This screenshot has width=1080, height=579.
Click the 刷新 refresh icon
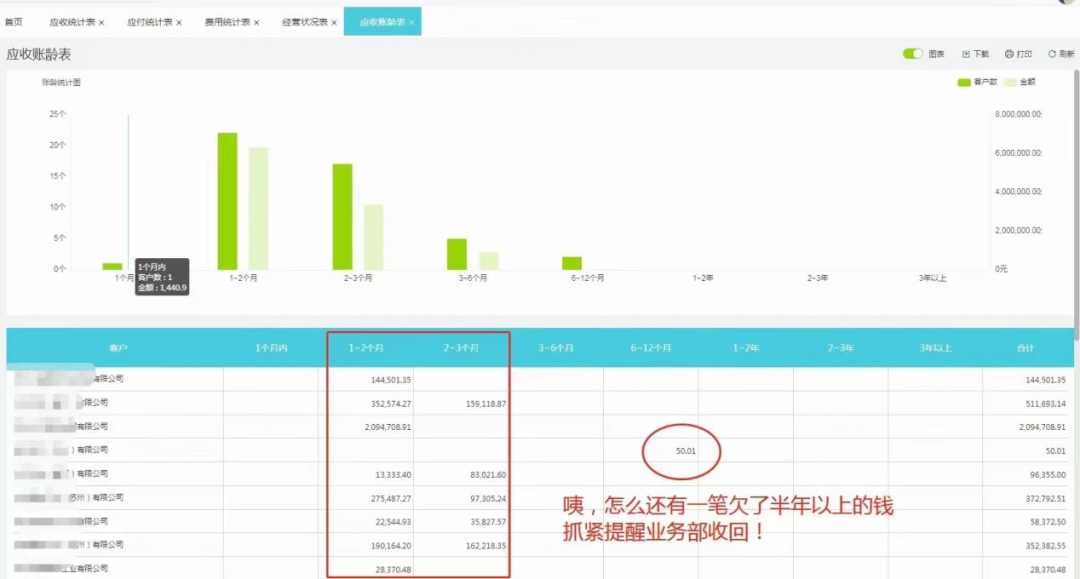tap(1052, 54)
